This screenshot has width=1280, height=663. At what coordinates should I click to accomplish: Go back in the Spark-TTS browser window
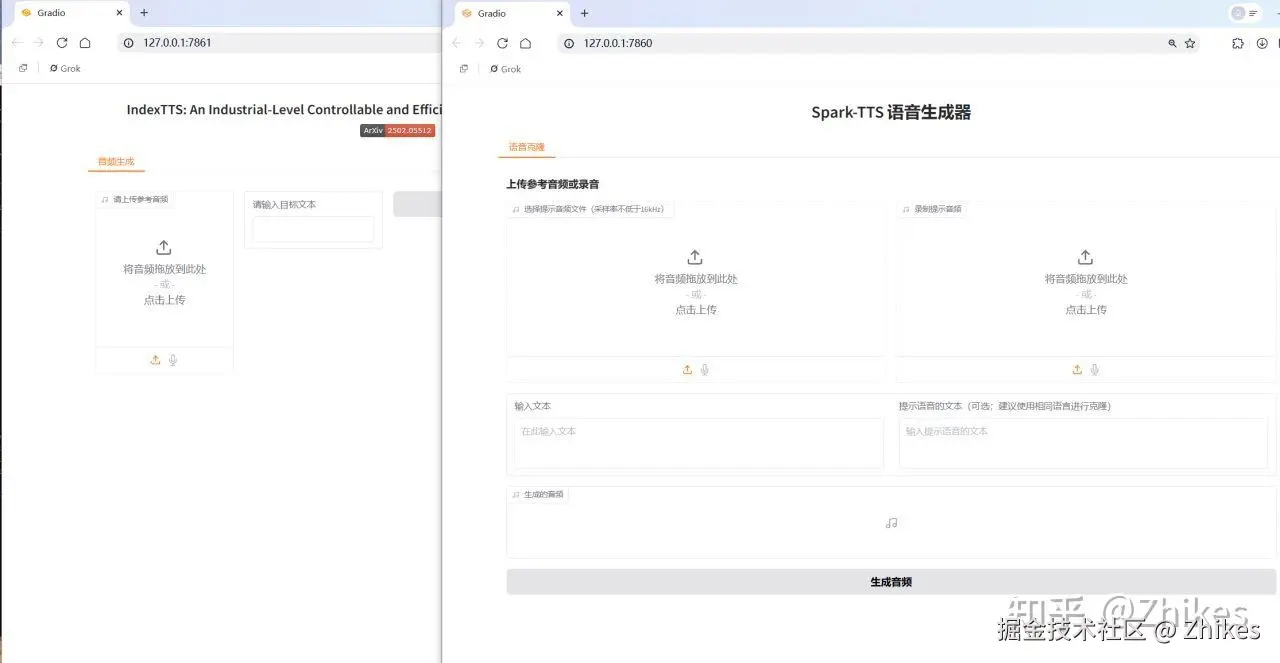[x=457, y=43]
